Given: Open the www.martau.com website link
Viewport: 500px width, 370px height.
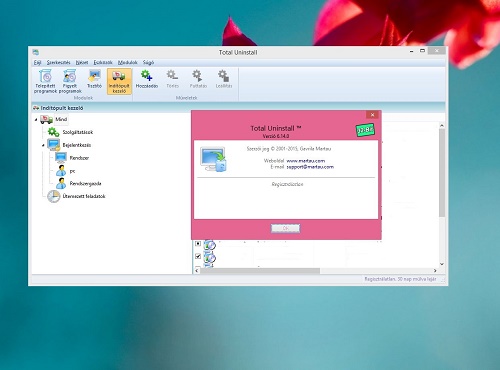Looking at the screenshot, I should pos(306,161).
